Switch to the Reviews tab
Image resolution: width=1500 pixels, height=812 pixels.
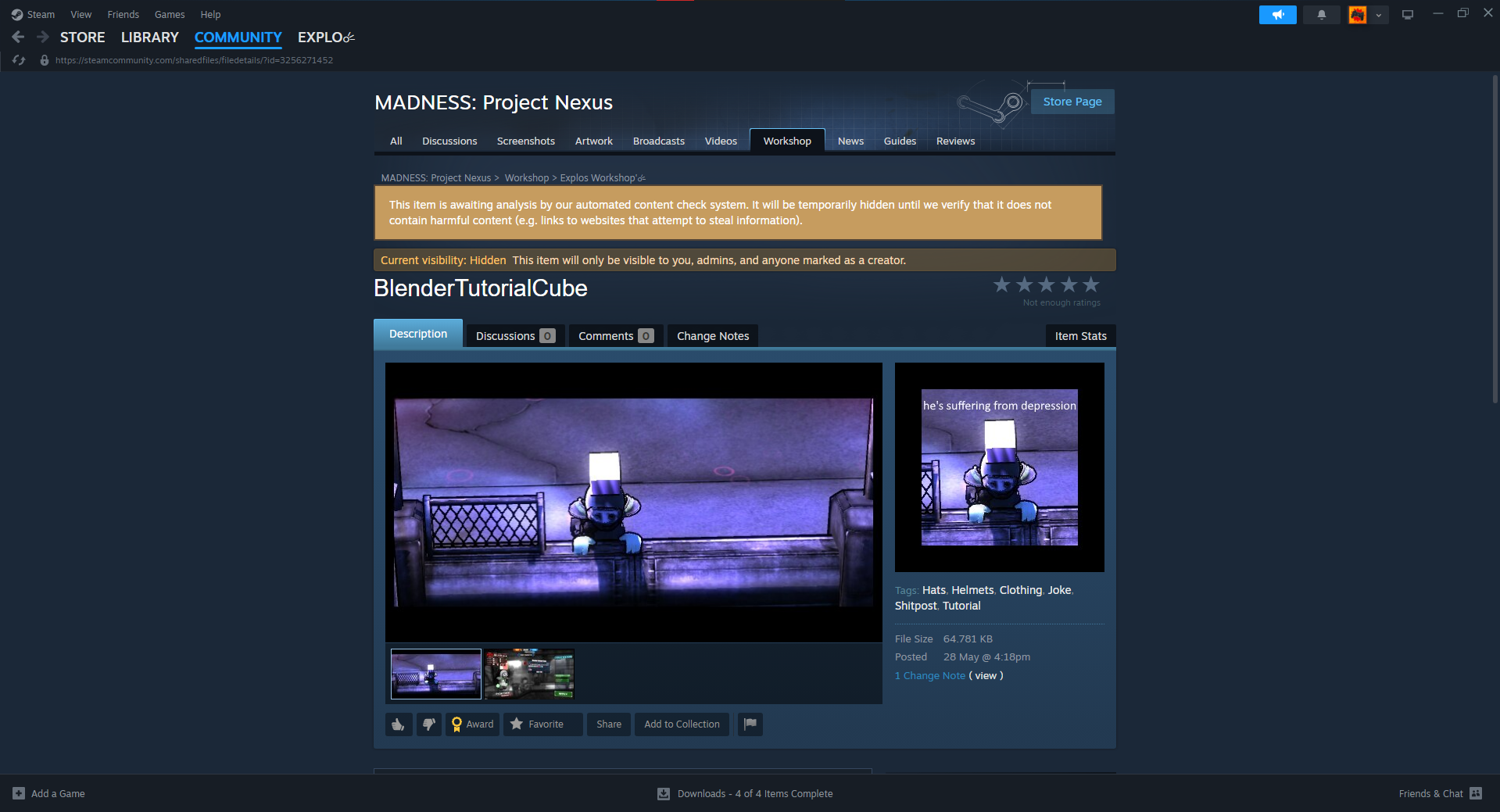pyautogui.click(x=955, y=141)
